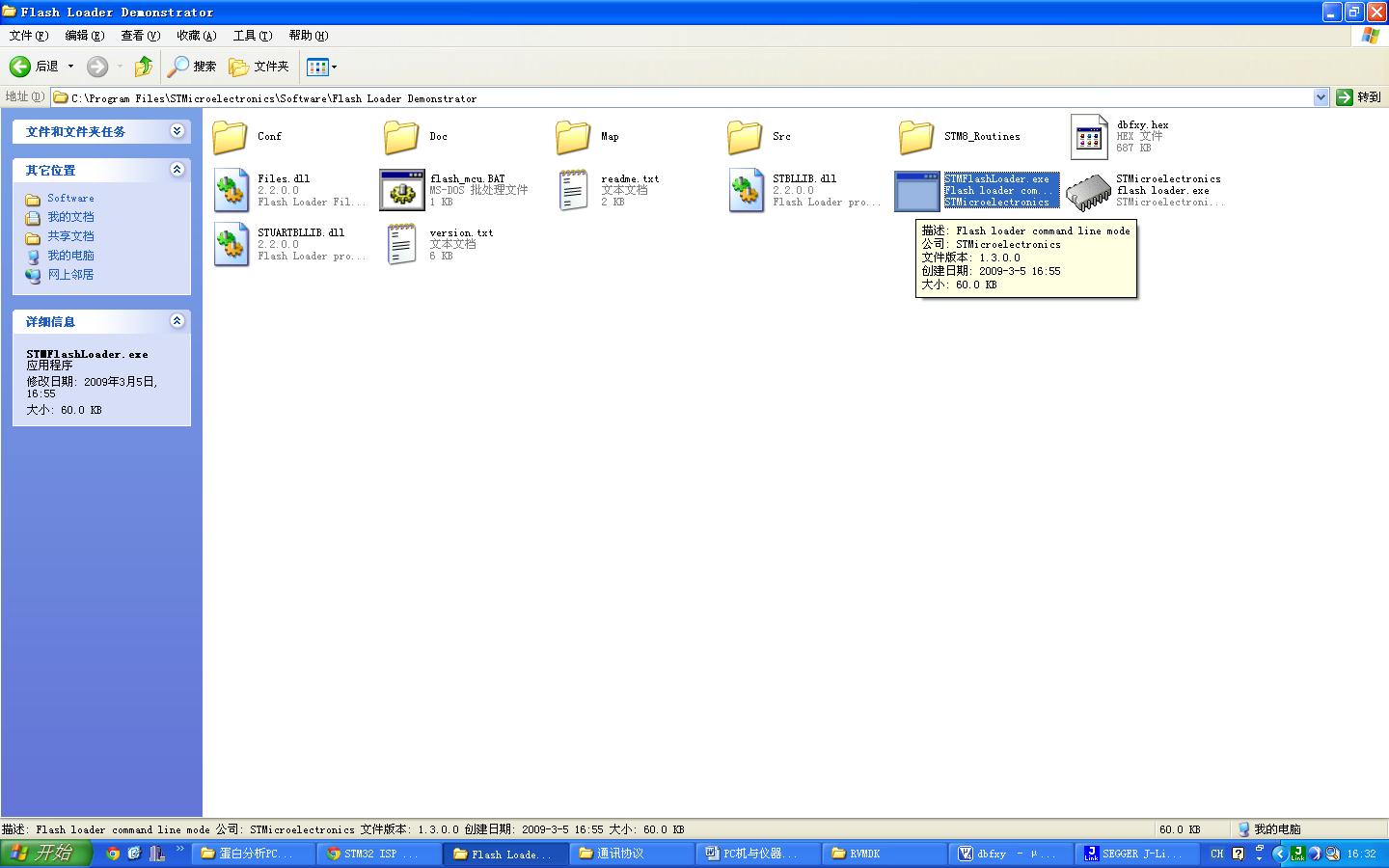The width and height of the screenshot is (1389, 868).
Task: Open the 查看(V) menu
Action: point(141,36)
